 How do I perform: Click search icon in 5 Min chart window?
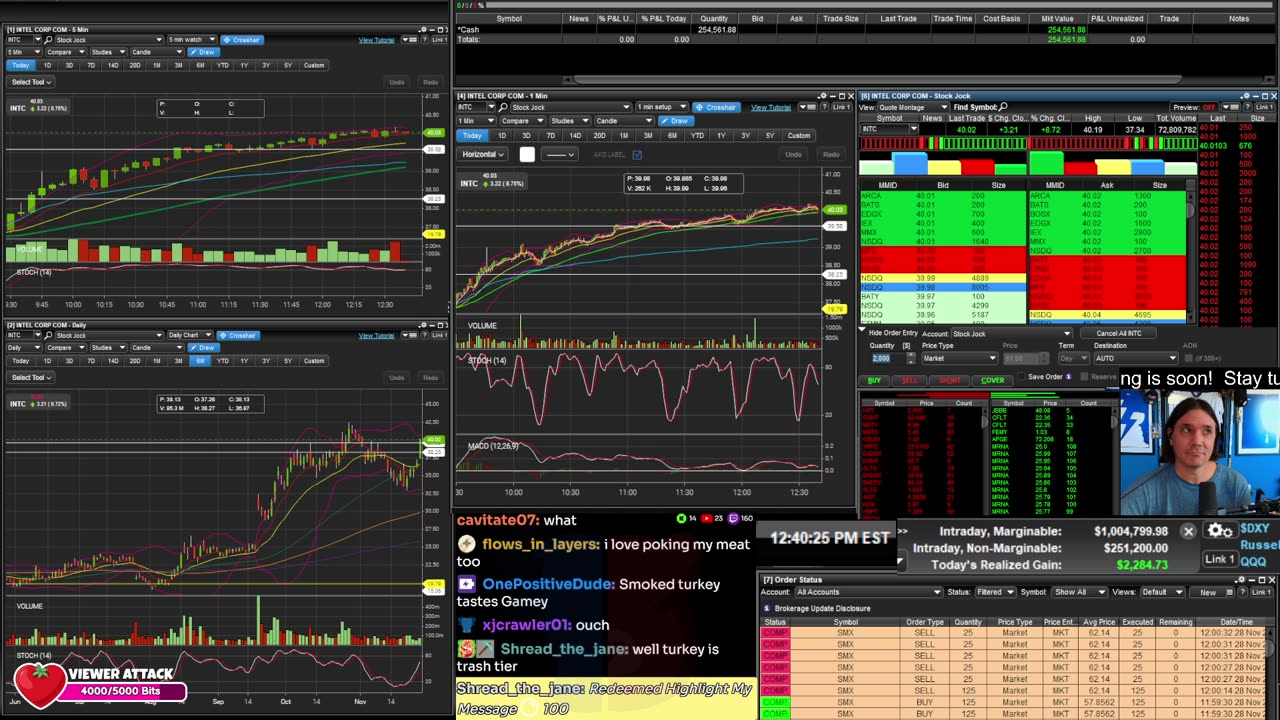coord(48,40)
